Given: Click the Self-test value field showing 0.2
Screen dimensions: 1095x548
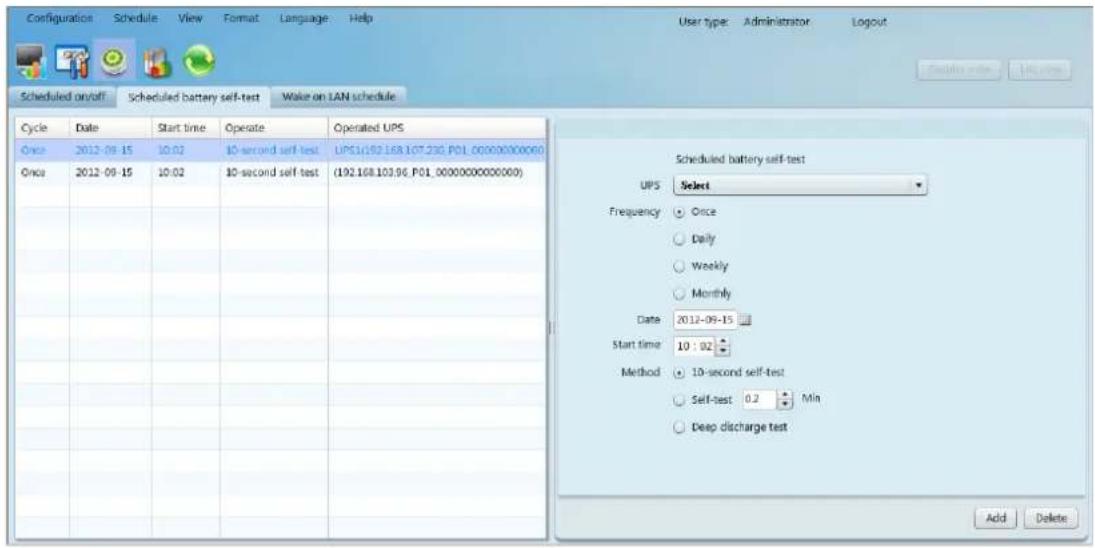Looking at the screenshot, I should tap(760, 400).
